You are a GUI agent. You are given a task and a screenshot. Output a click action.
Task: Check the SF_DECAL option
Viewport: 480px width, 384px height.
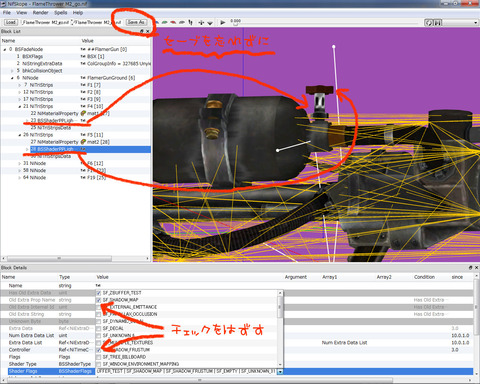(x=98, y=329)
